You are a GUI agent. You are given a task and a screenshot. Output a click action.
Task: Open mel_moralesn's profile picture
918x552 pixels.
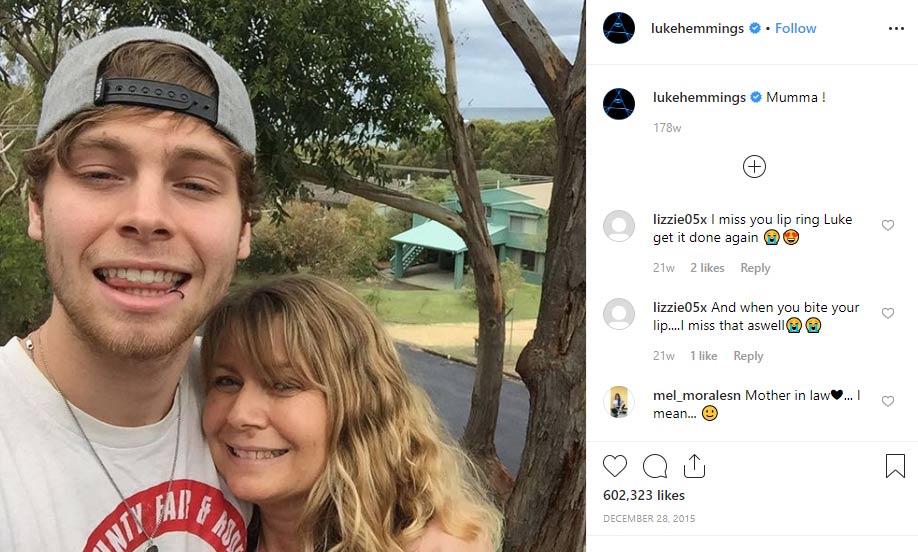pyautogui.click(x=619, y=402)
